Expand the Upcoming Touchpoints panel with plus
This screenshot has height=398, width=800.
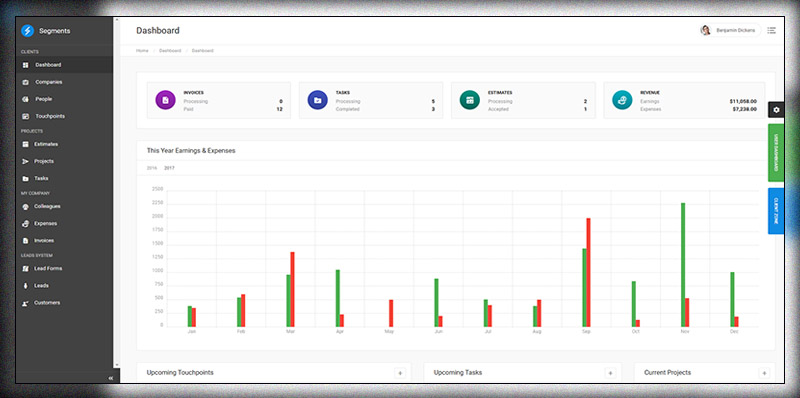coord(400,373)
